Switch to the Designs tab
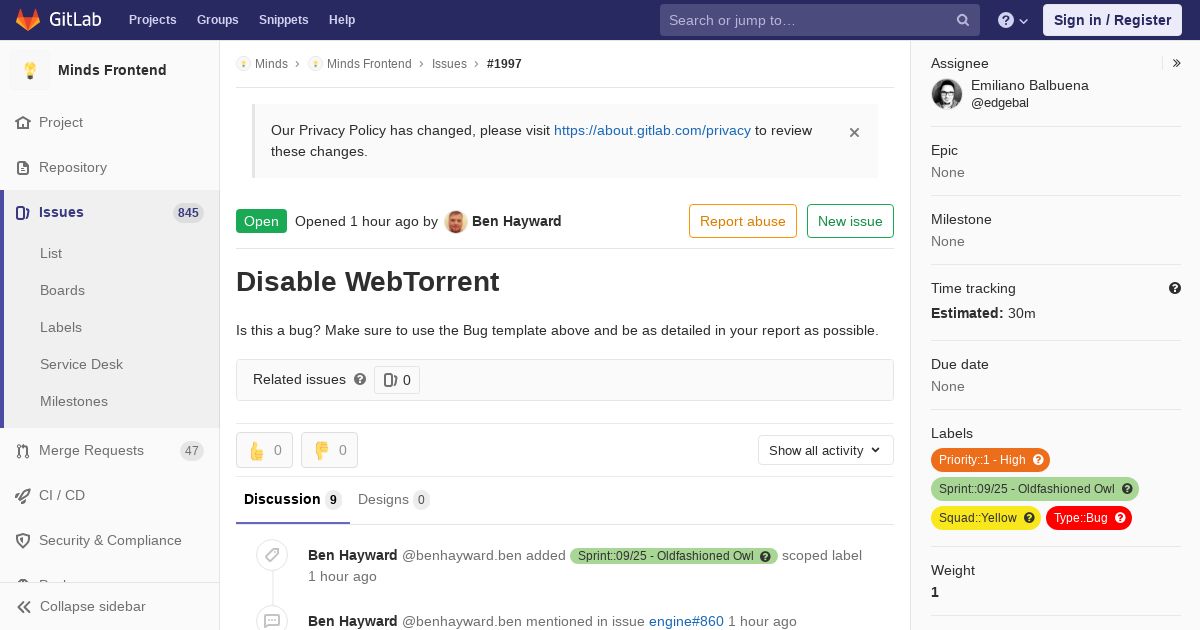Screen dimensions: 1200x630 point(394,499)
